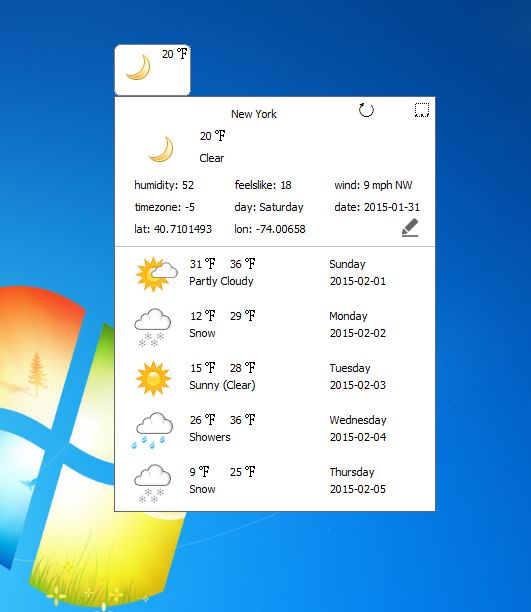Click 'Showers' forecast text

[x=210, y=437]
